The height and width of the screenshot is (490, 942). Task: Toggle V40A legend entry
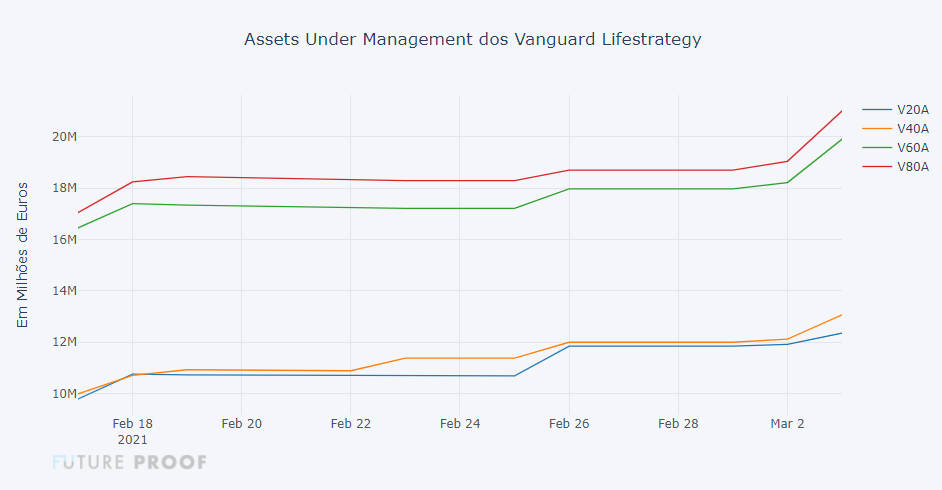[913, 128]
